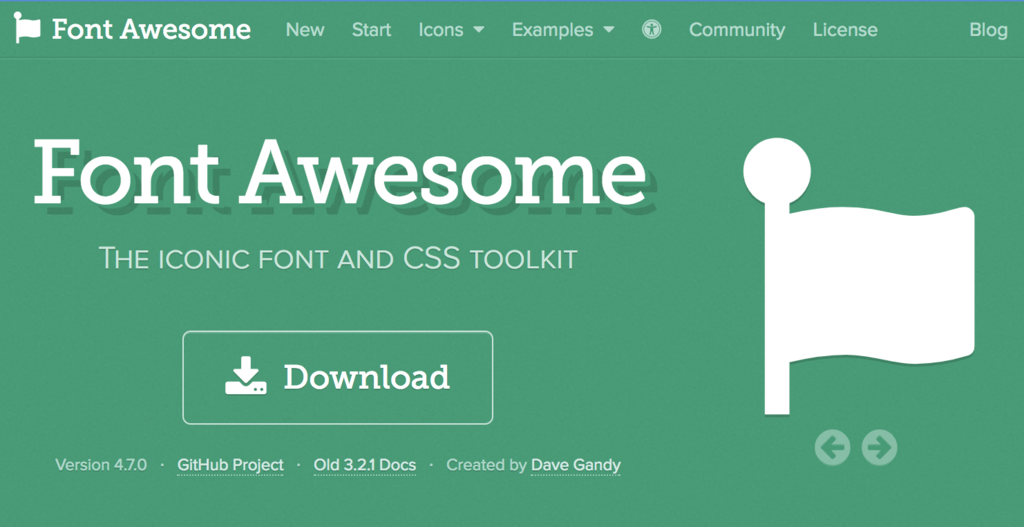Click the Font Awesome brand name in navbar

coord(151,29)
